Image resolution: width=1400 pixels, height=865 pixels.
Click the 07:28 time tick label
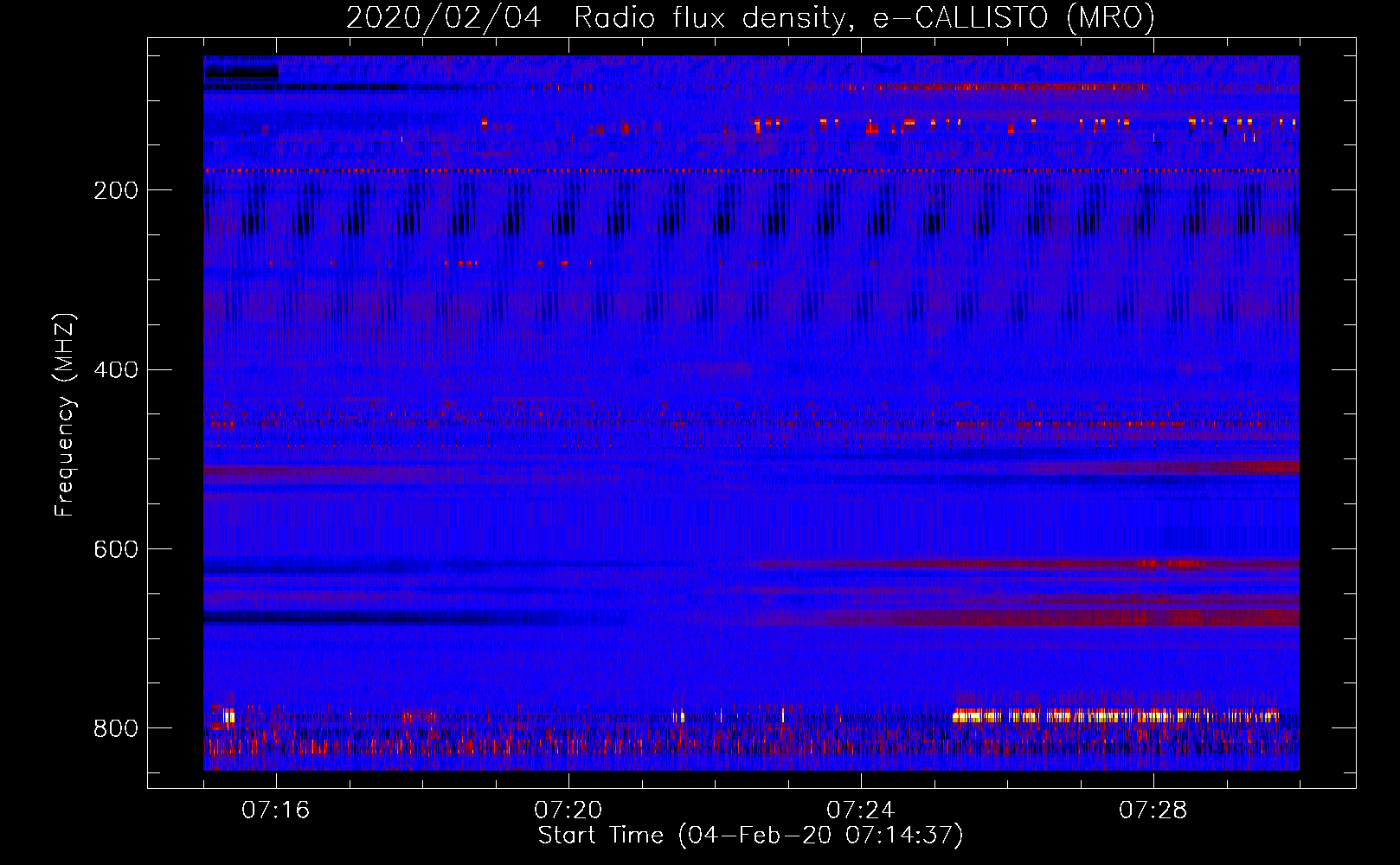(x=1153, y=811)
